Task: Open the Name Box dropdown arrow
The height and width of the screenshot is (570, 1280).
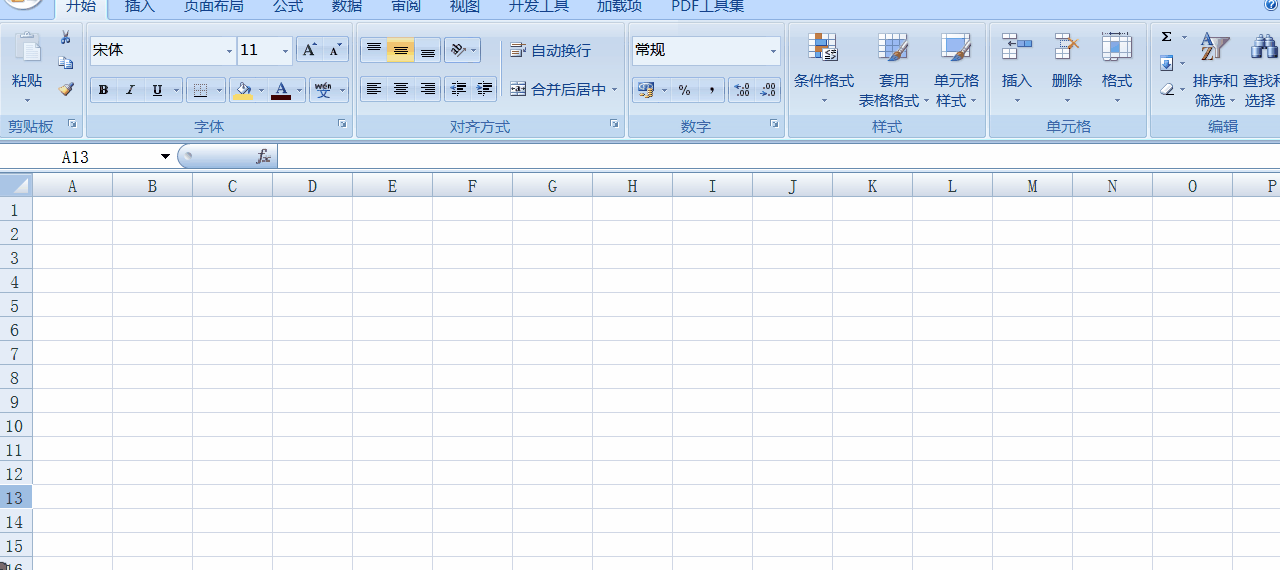Action: (x=165, y=157)
